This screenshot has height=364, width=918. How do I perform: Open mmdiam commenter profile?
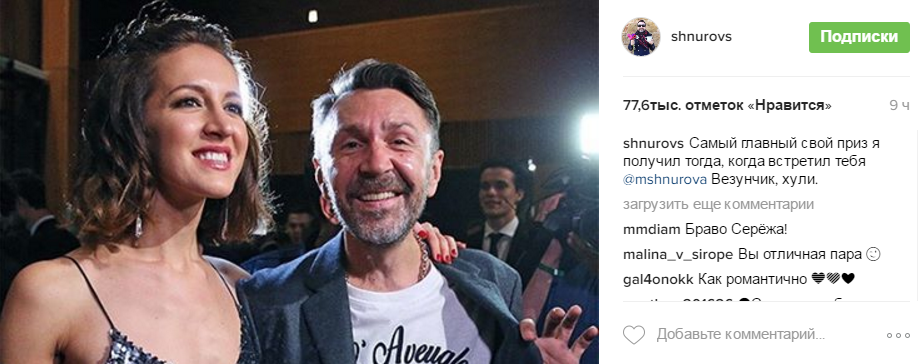646,229
